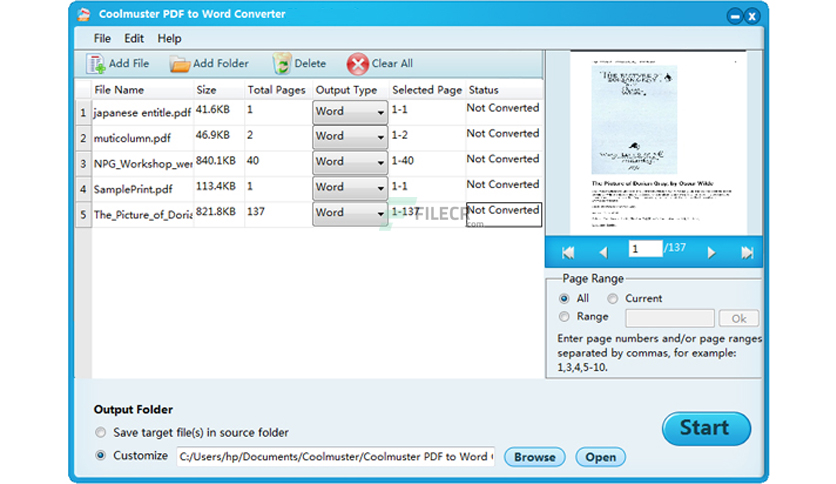Click the output folder path field
The image size is (836, 484).
336,457
